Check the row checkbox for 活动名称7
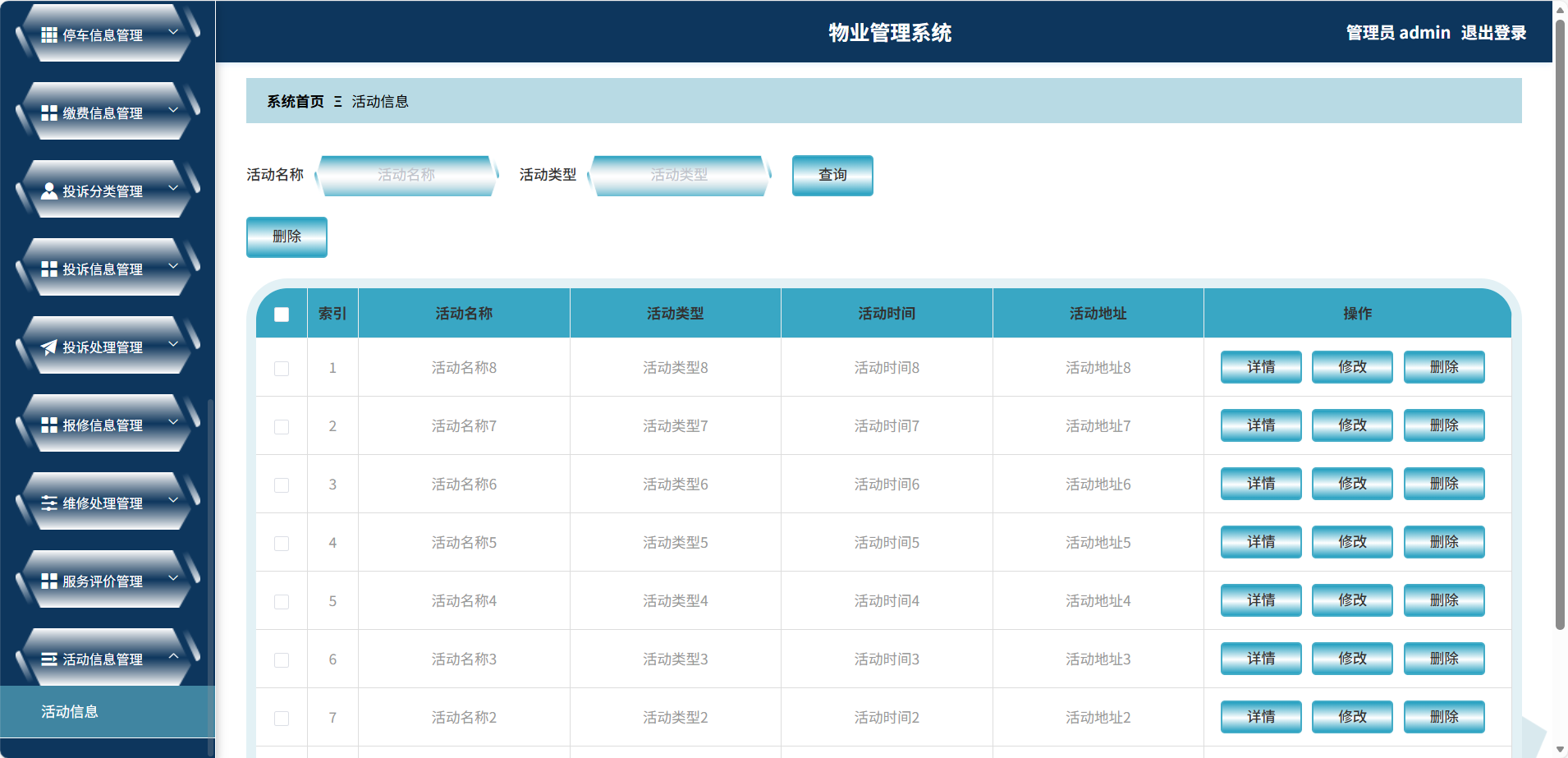The image size is (1568, 758). coord(282,427)
